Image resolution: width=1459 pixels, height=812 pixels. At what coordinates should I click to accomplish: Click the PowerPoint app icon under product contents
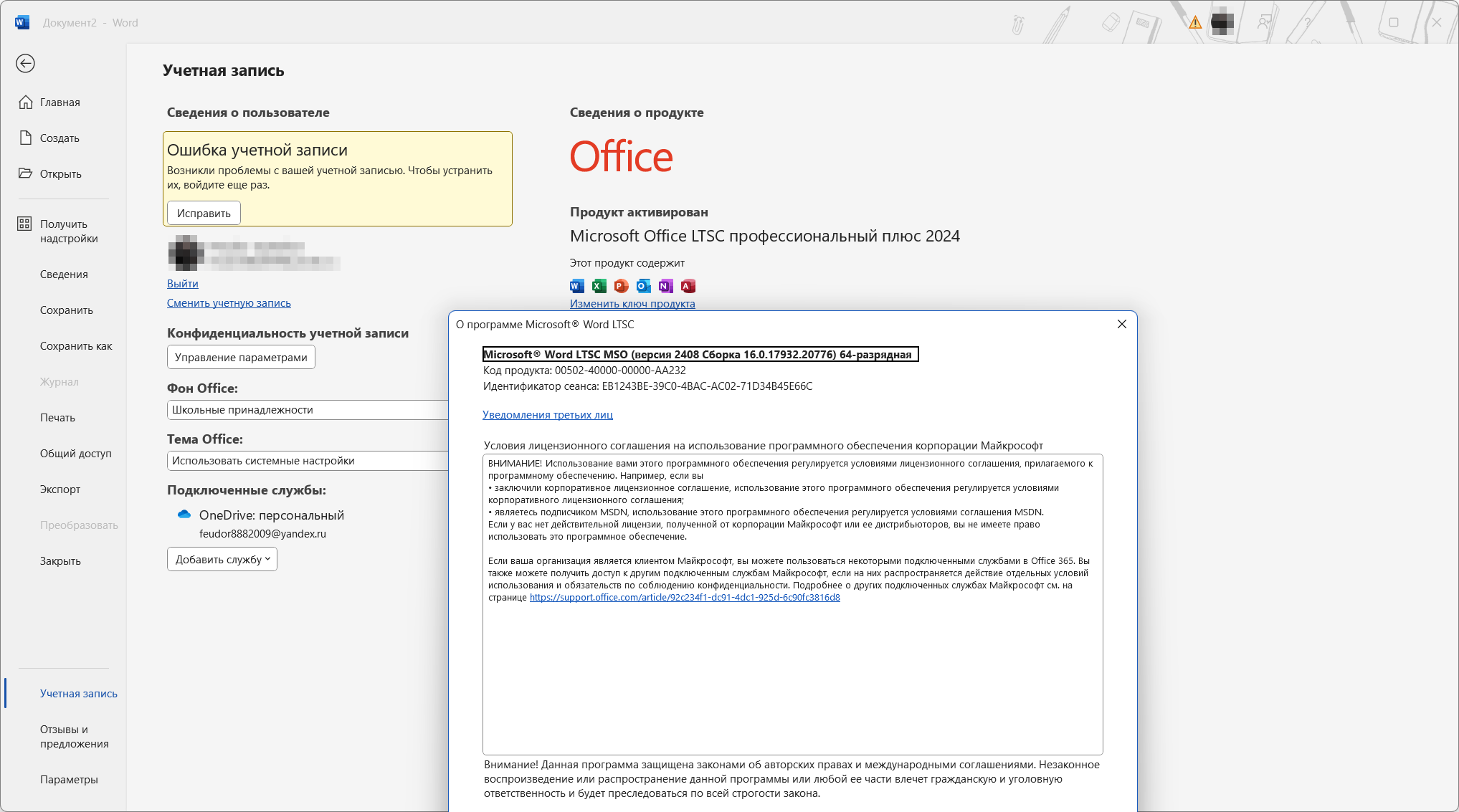click(622, 286)
